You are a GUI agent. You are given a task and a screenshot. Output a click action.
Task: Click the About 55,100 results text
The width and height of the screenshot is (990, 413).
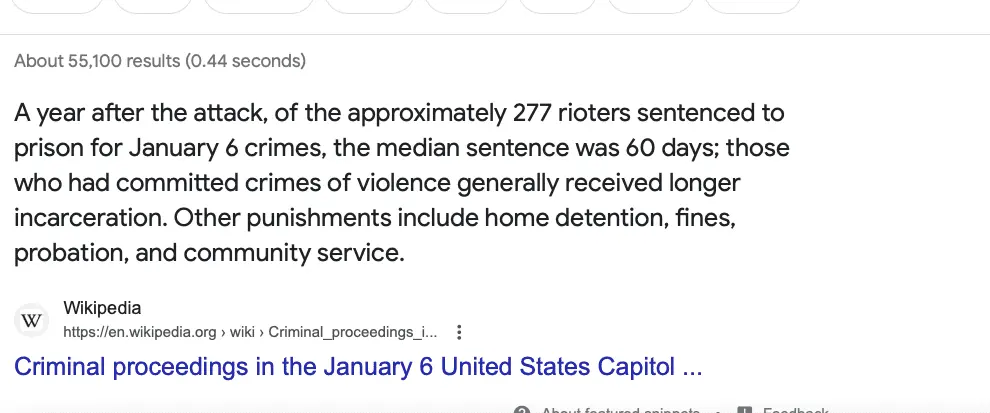click(160, 61)
